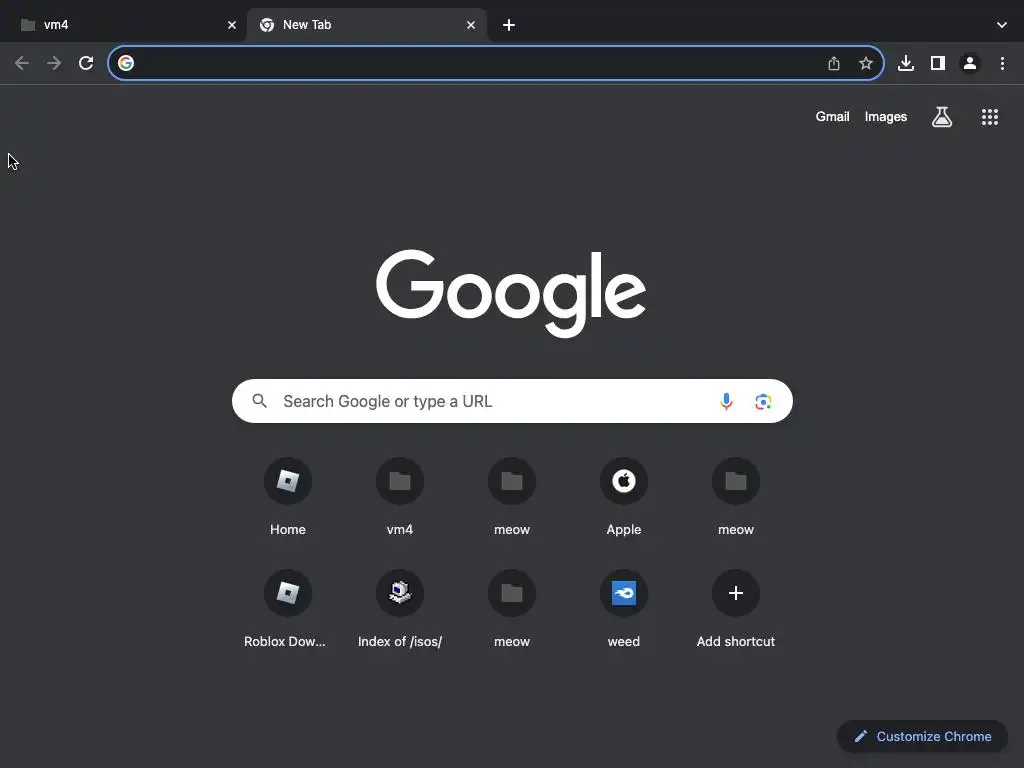Search by image with Lens icon
Screen dimensions: 1024x768
(763, 401)
